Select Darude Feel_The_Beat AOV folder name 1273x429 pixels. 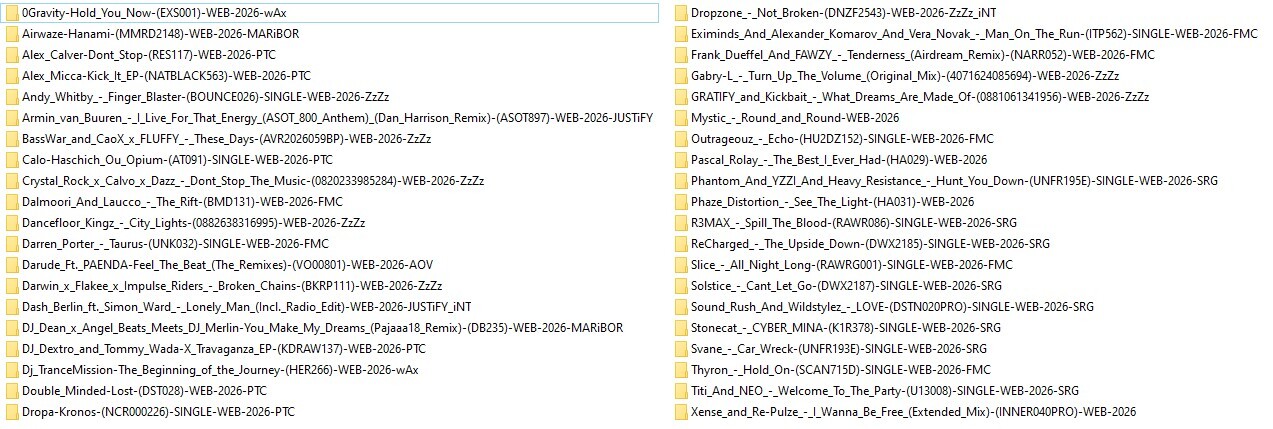pos(227,265)
